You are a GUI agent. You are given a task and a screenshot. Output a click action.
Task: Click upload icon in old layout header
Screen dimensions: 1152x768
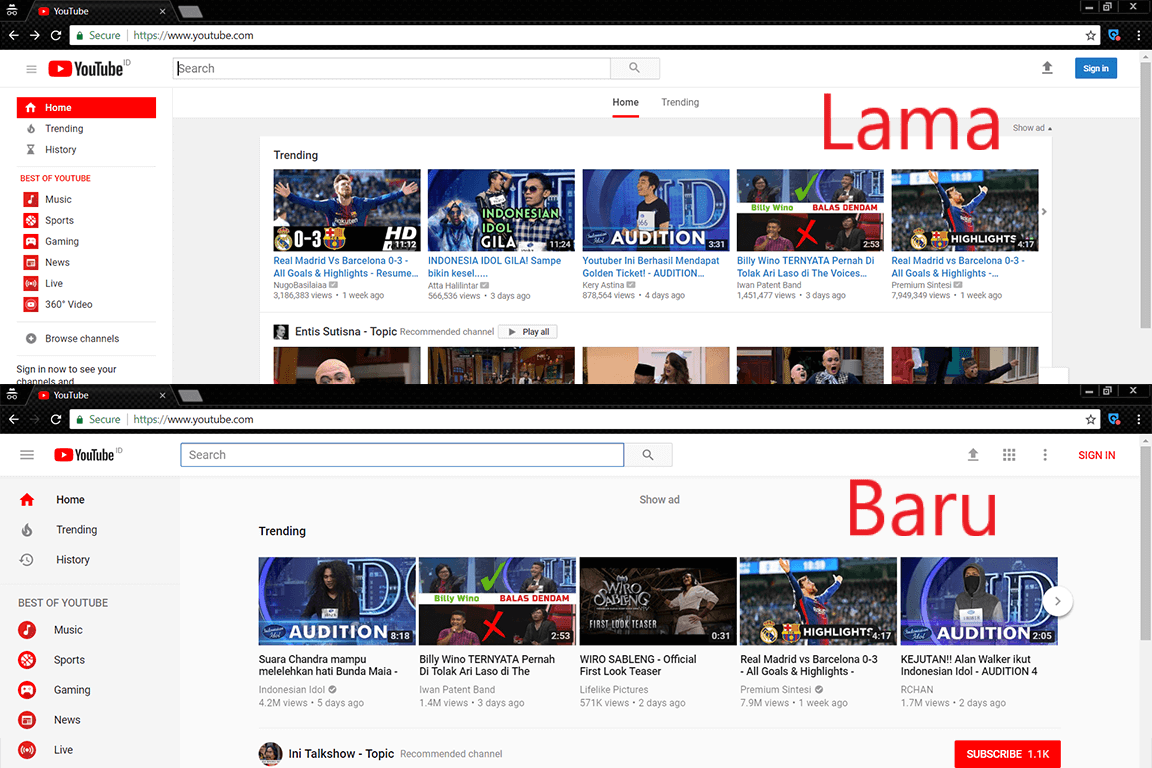coord(1047,68)
